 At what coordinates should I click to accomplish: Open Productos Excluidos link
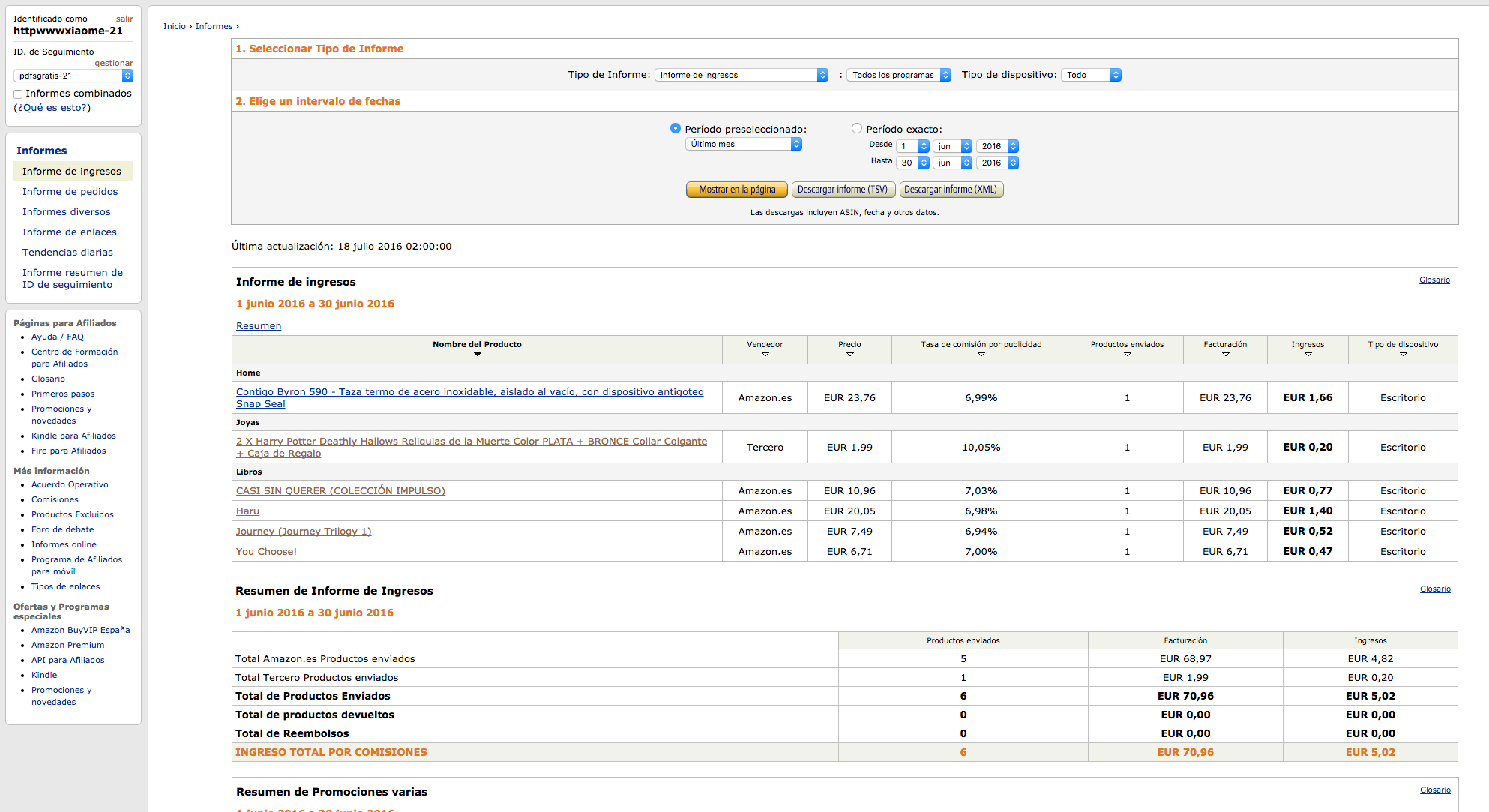pyautogui.click(x=73, y=514)
